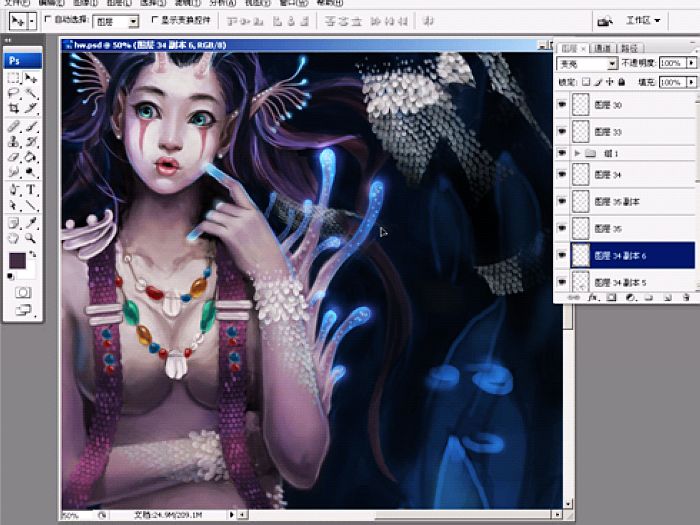Switch to 通道 channels tab

pos(603,48)
